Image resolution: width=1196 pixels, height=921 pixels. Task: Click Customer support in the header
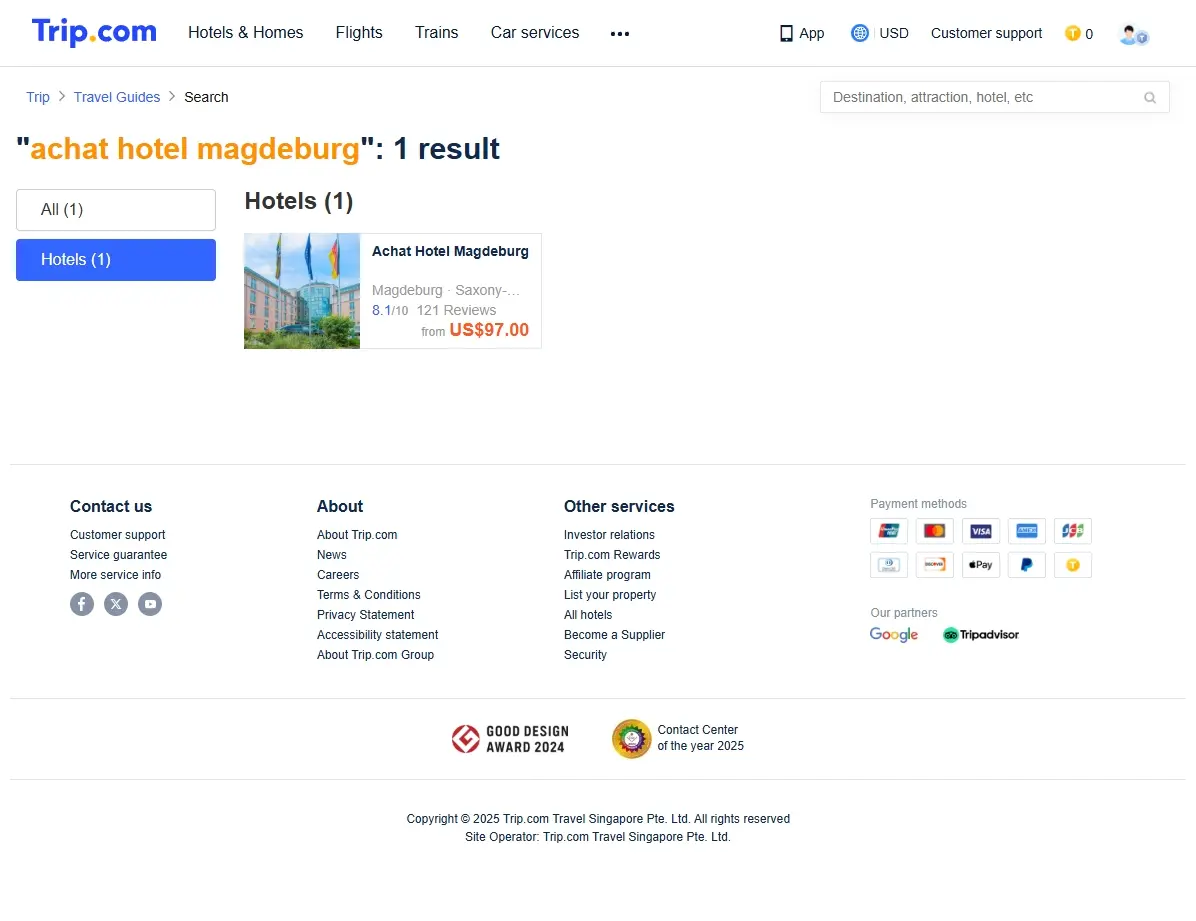[x=986, y=34]
